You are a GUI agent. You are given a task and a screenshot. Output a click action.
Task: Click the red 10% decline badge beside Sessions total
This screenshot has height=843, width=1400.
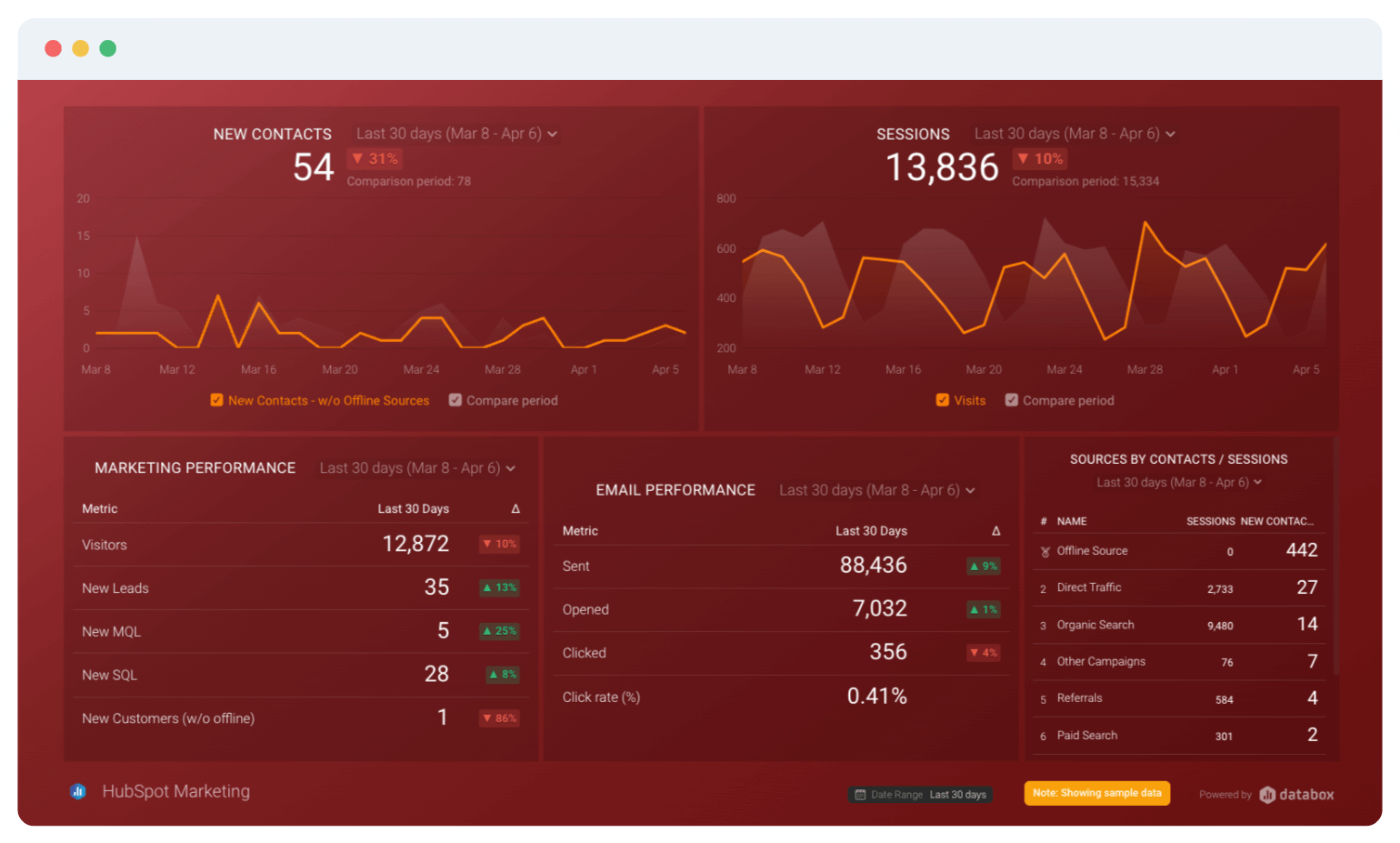tap(1039, 158)
